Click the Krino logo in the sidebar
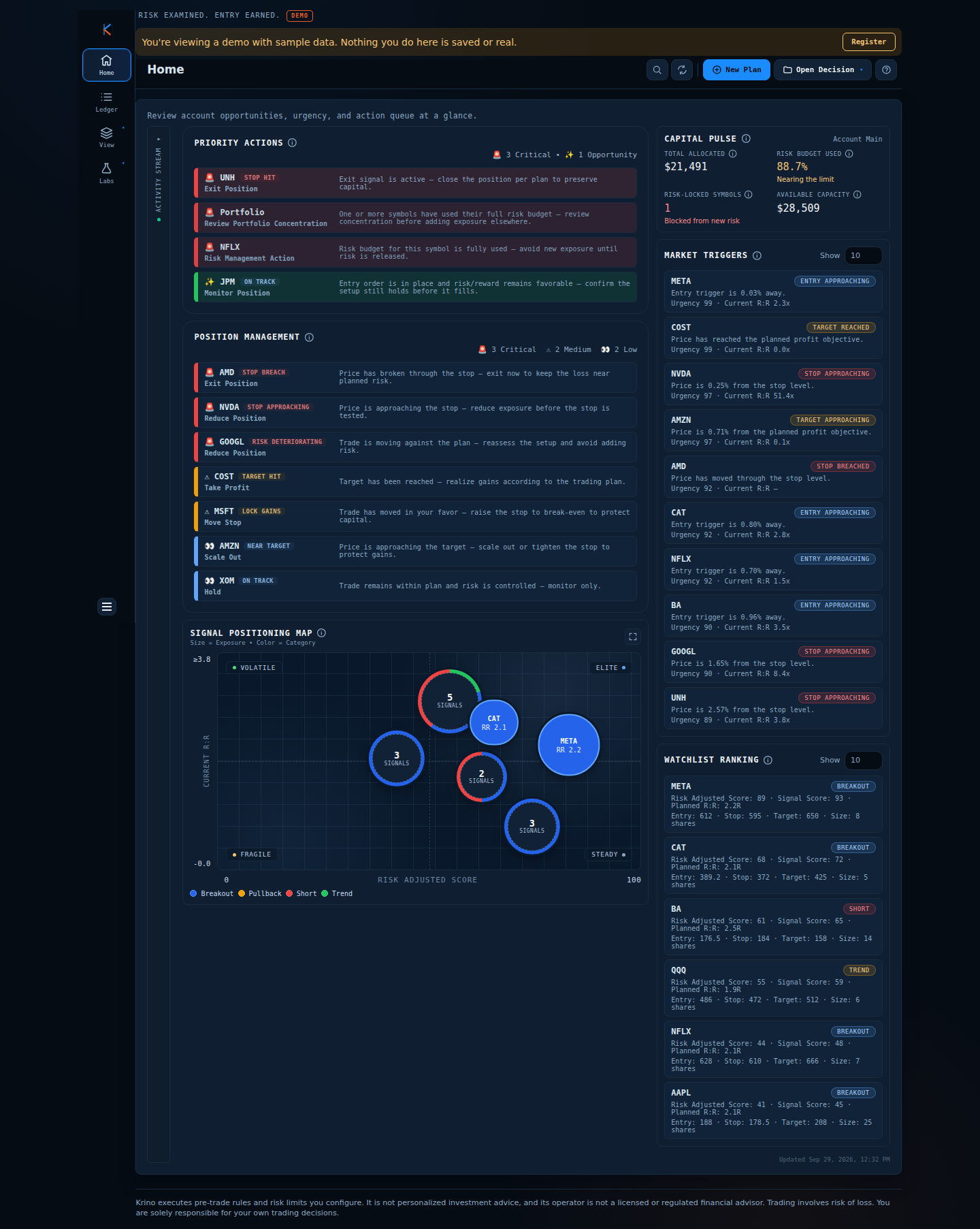 pyautogui.click(x=107, y=29)
